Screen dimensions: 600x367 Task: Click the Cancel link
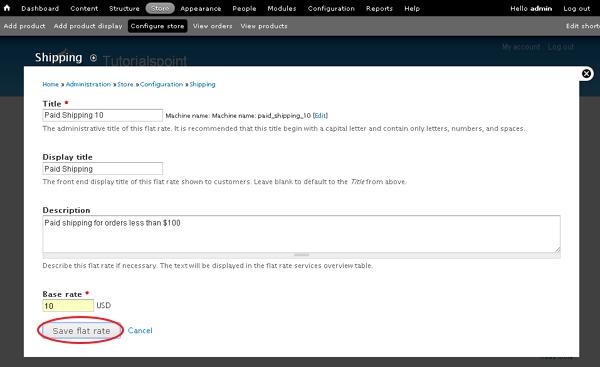tap(140, 331)
